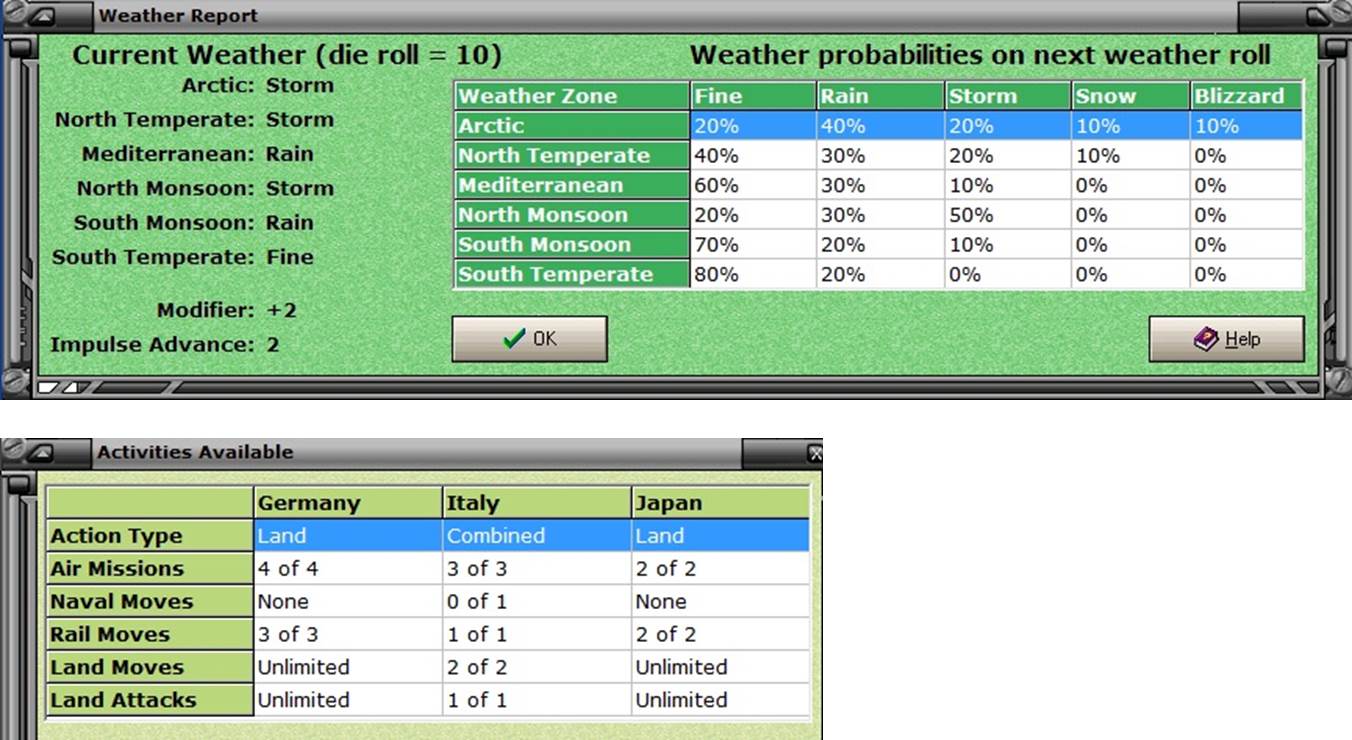Click North Monsoon's 50% Storm cell
The image size is (1352, 740).
[1008, 215]
